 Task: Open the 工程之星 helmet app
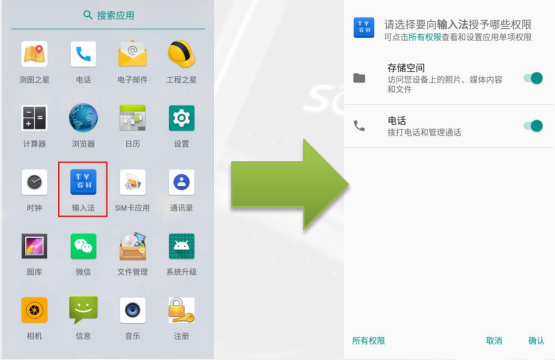point(181,54)
